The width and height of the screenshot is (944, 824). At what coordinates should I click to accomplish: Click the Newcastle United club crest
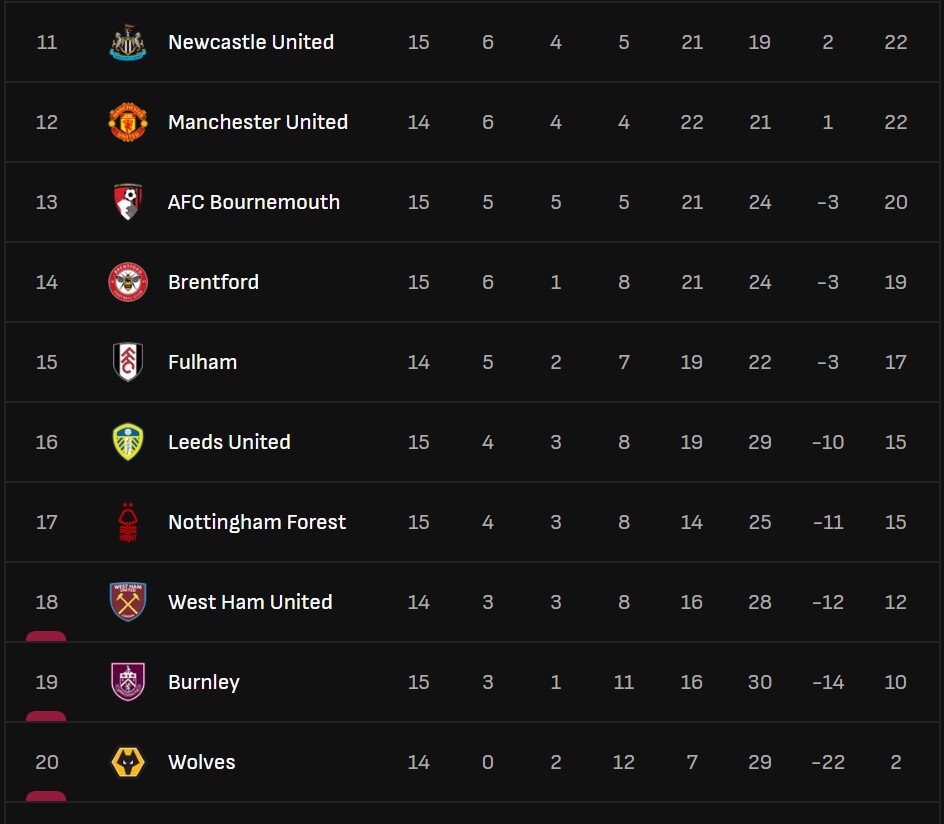click(128, 42)
